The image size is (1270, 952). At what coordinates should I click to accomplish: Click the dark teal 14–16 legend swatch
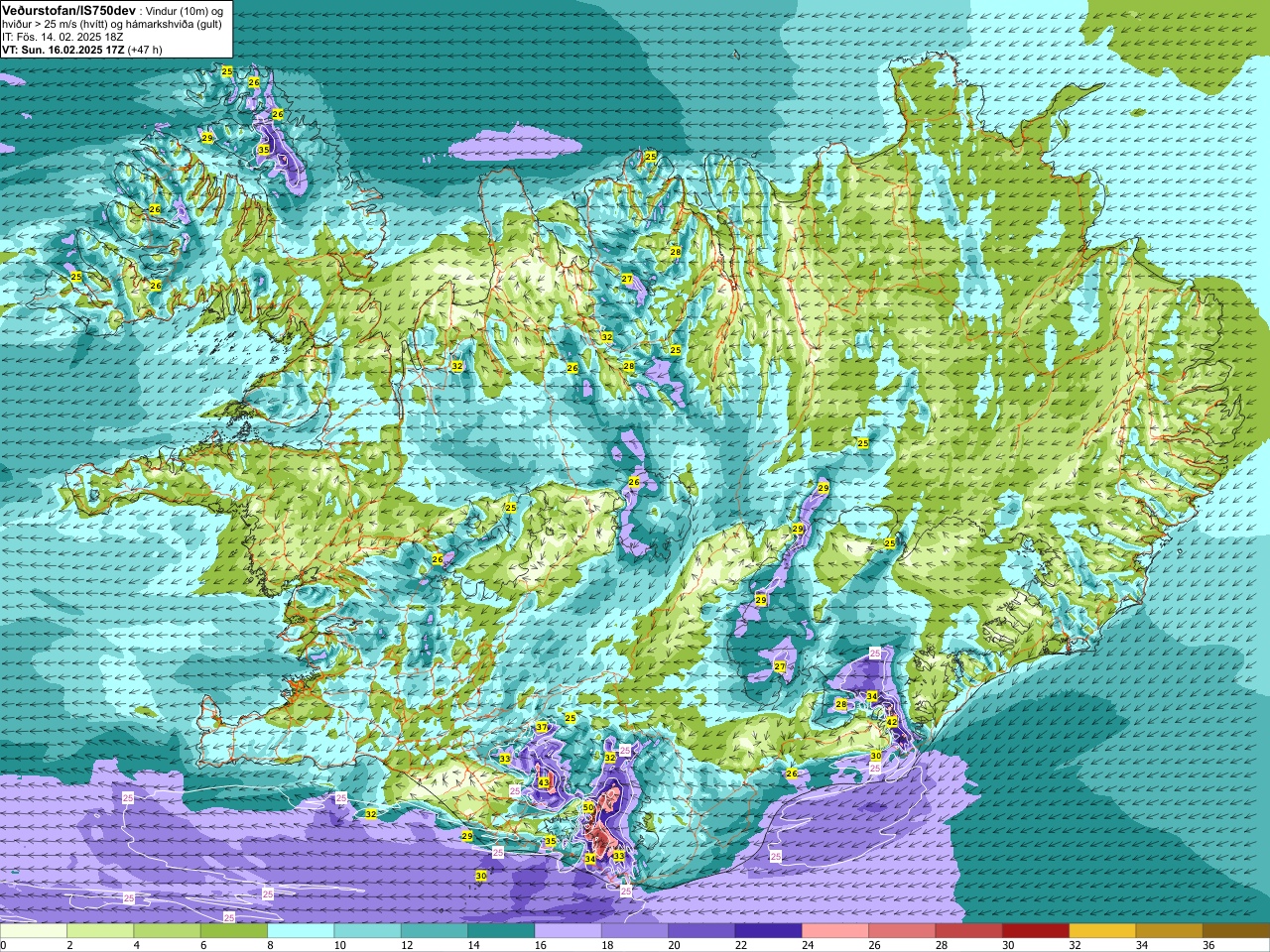(x=500, y=931)
